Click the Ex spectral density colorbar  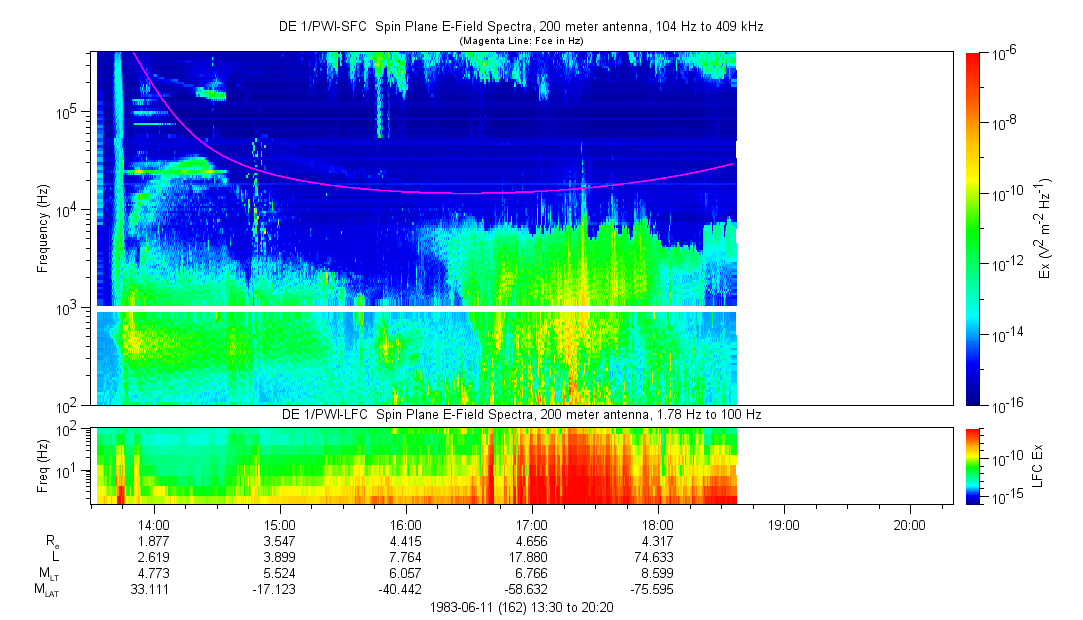[x=972, y=229]
